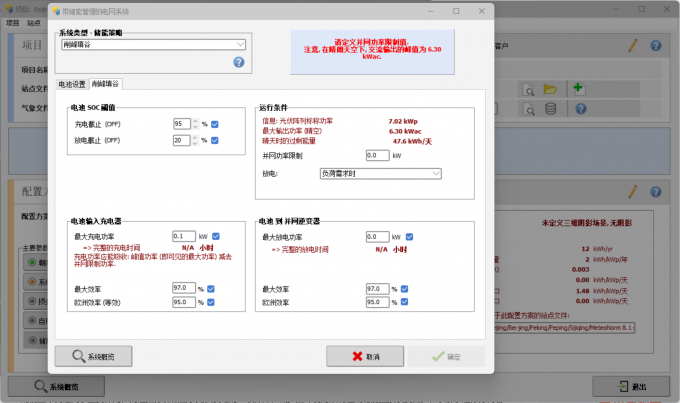Click charger 最大效率 field 97.0
The image size is (680, 403).
184,288
